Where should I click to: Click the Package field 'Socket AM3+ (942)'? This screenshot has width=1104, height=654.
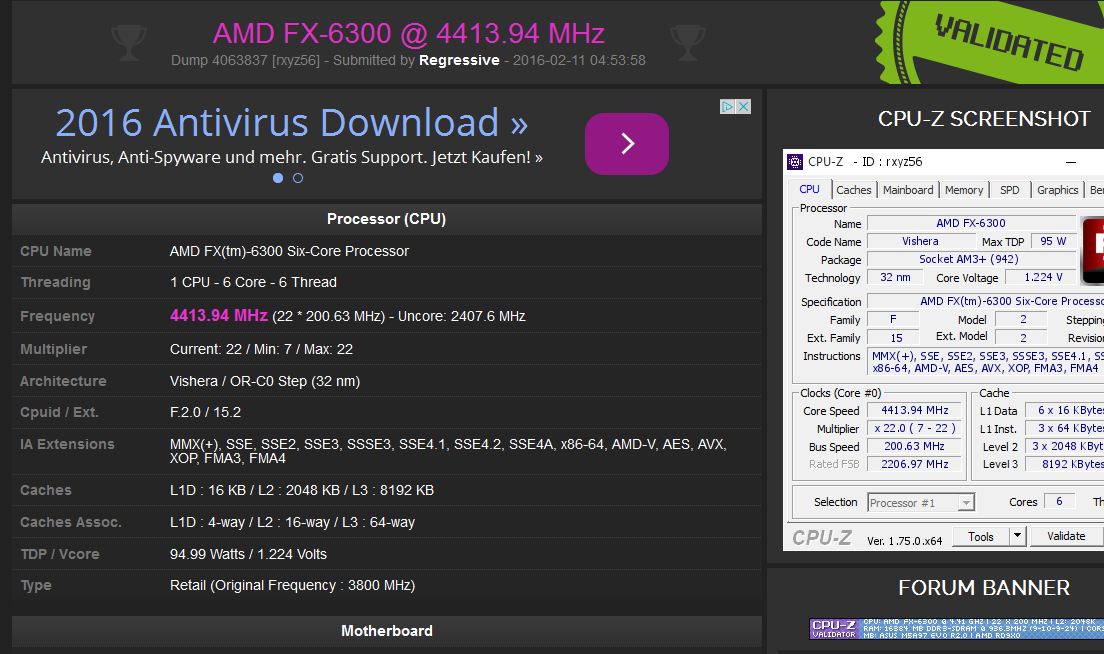(x=971, y=259)
